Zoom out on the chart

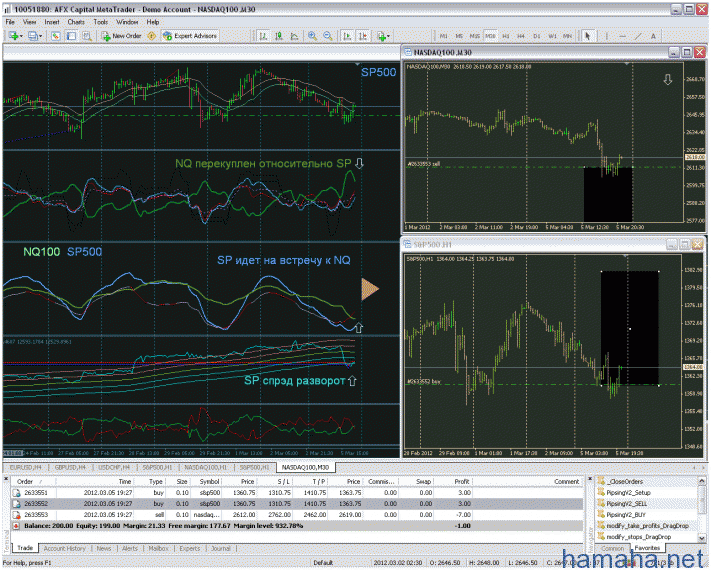pyautogui.click(x=328, y=36)
